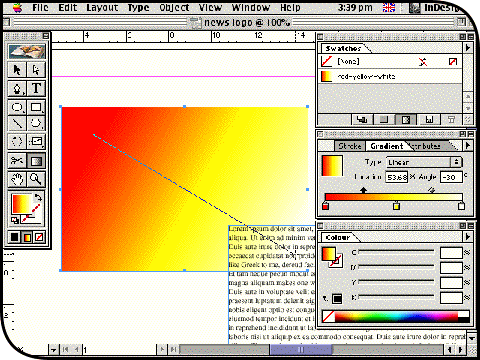The height and width of the screenshot is (360, 480).
Task: Select the yellow gradient colour stop
Action: coord(396,206)
